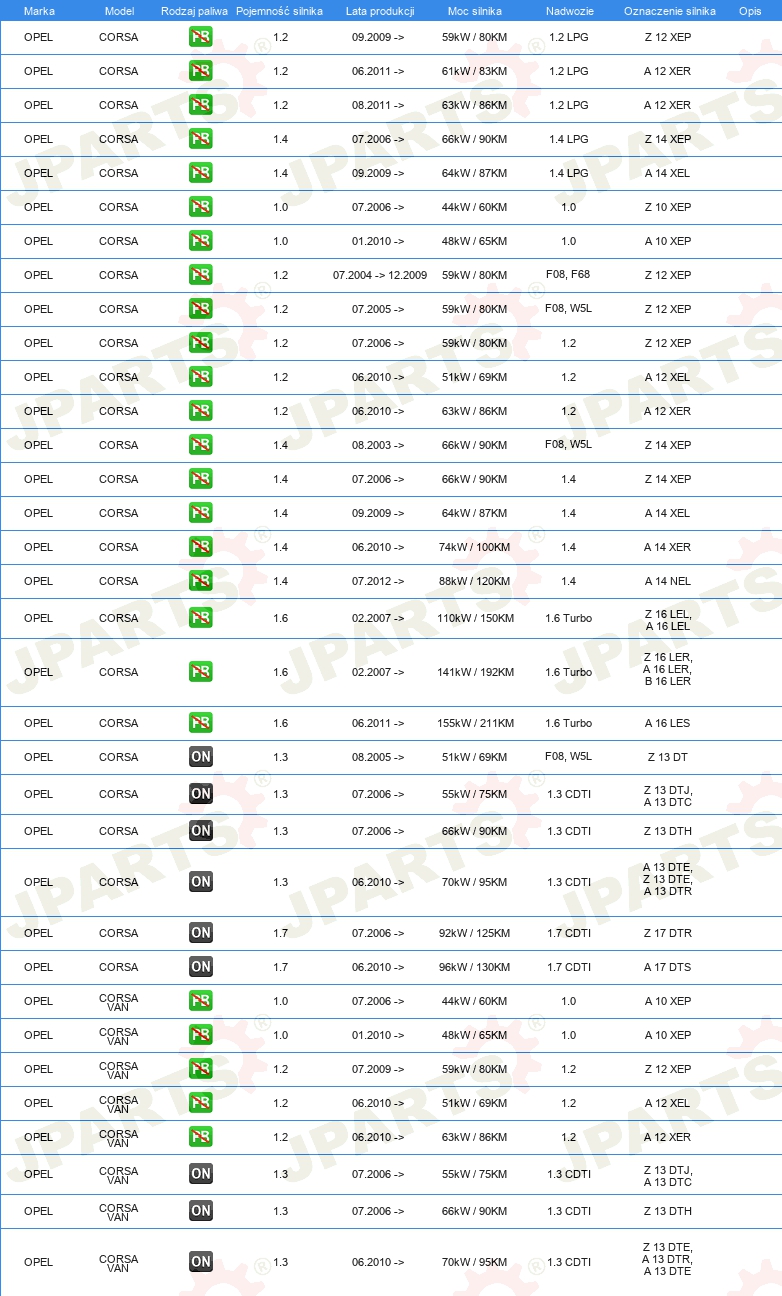The image size is (782, 1296).
Task: Select the Oznaczenie silnika column header
Action: pyautogui.click(x=670, y=10)
